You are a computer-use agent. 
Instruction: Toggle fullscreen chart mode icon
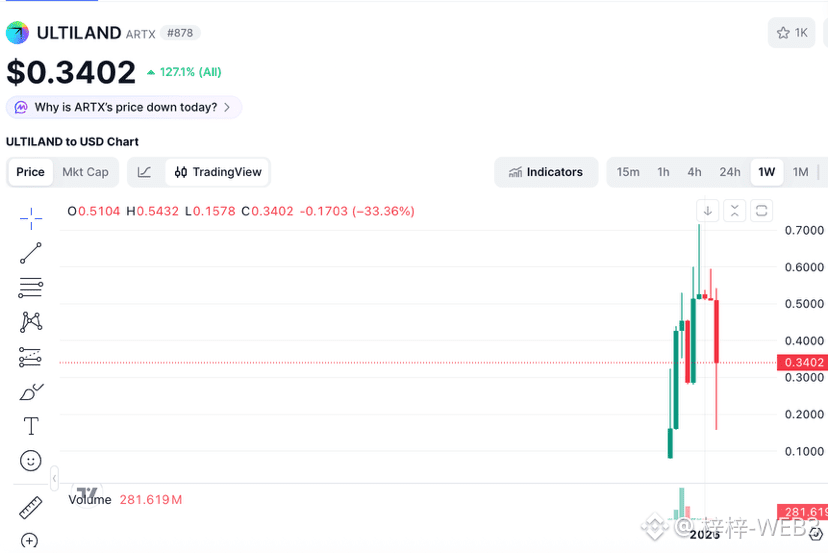pyautogui.click(x=761, y=211)
